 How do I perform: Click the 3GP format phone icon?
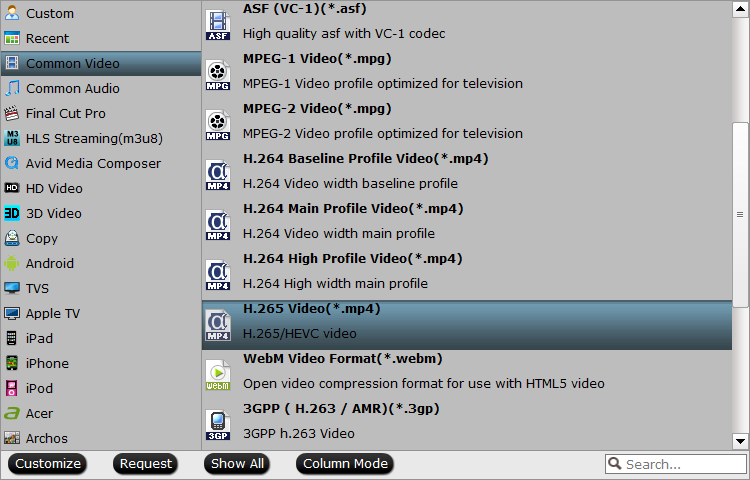pyautogui.click(x=218, y=425)
